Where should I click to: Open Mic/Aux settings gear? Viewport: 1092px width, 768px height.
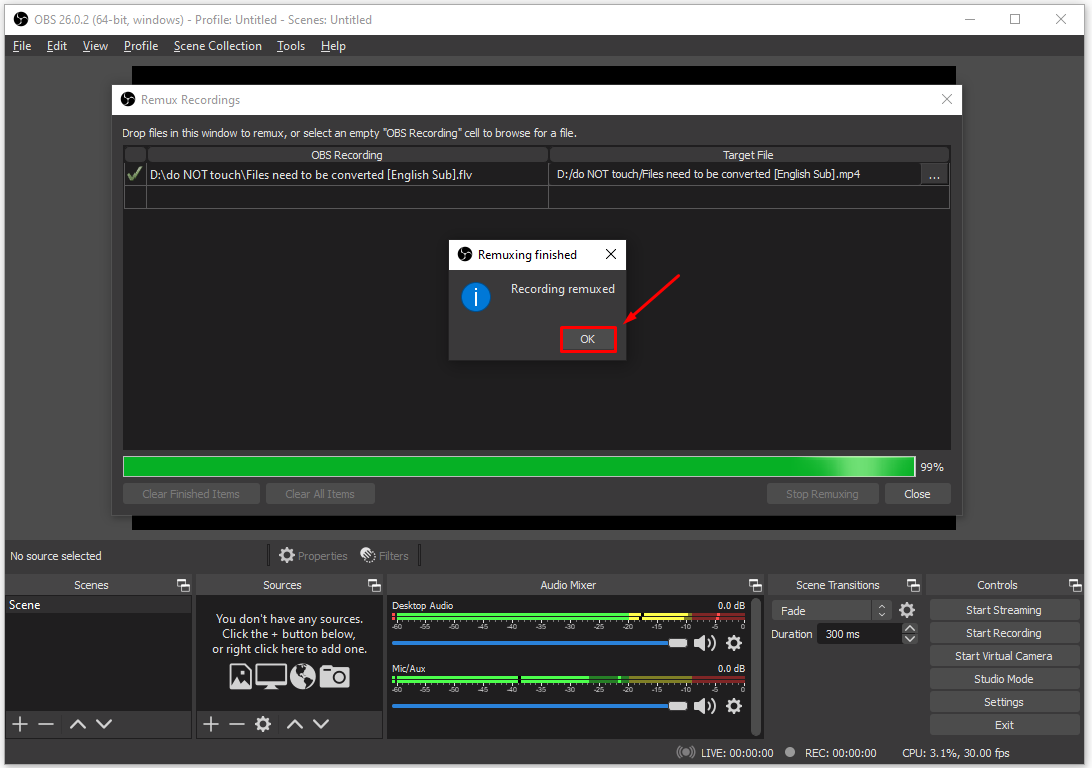point(734,706)
